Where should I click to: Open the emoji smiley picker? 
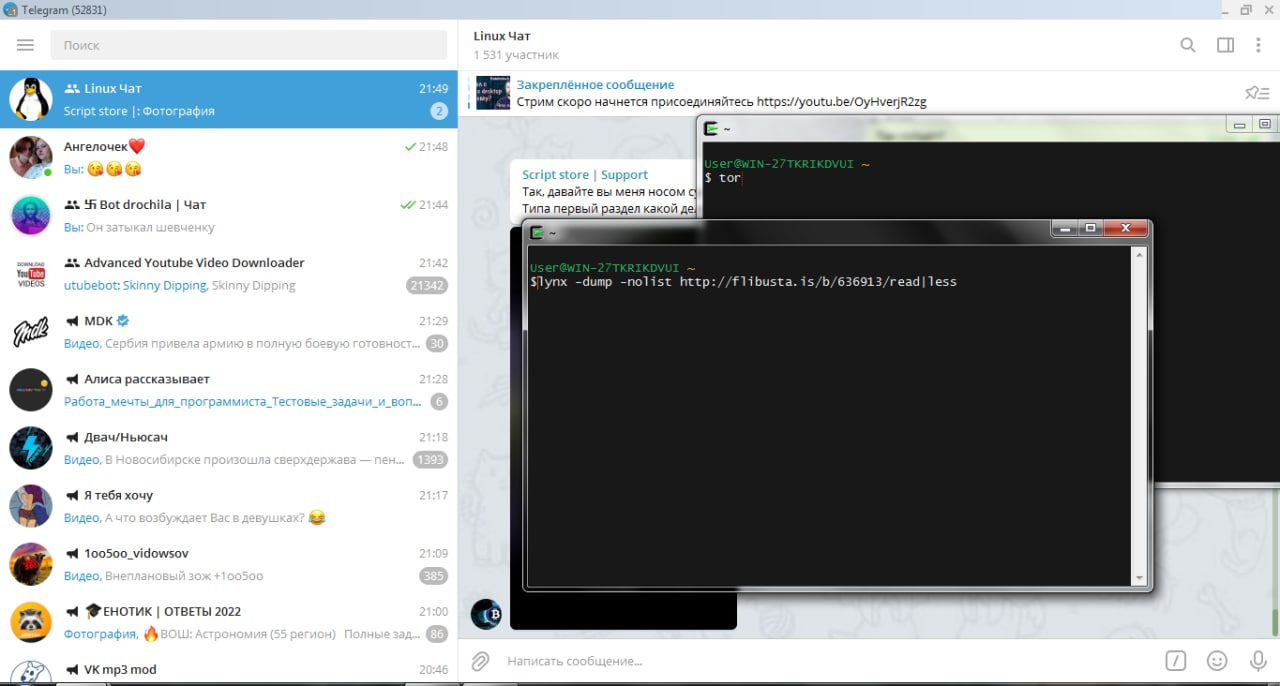click(1217, 661)
